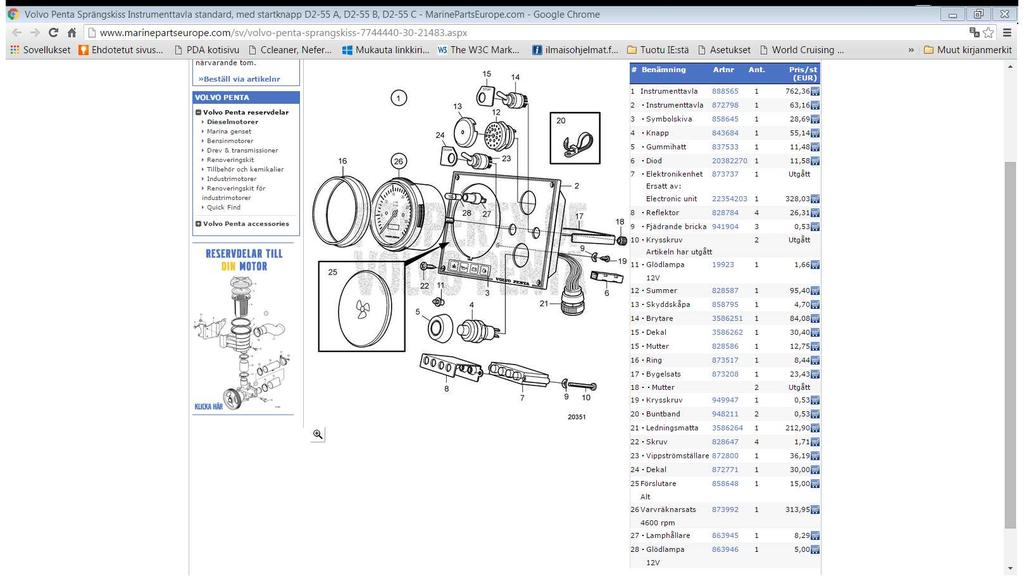Add Bygelsats 873208 to cart
Screen dimensions: 1024x581
coord(815,375)
